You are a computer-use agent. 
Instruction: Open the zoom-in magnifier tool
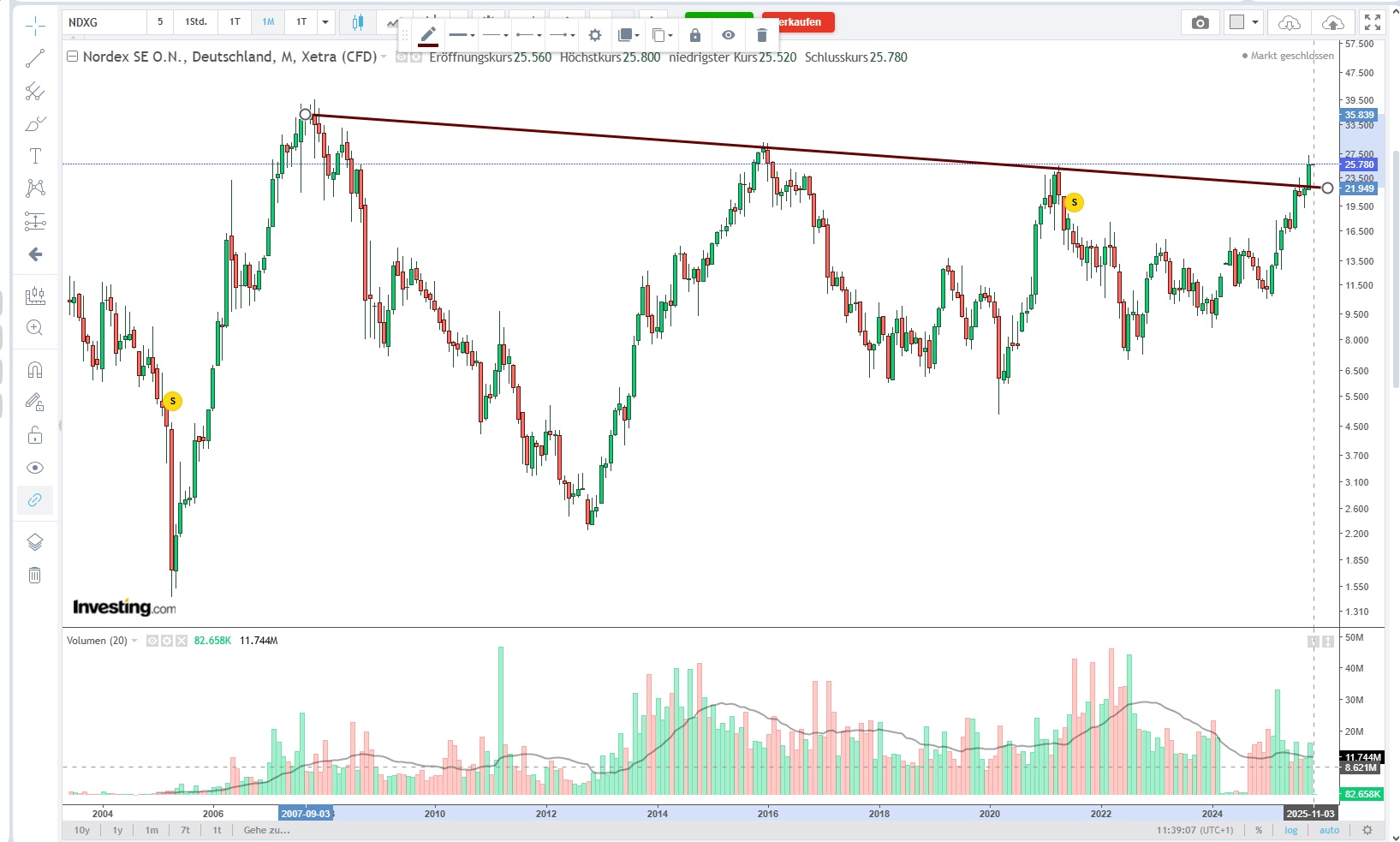point(35,328)
